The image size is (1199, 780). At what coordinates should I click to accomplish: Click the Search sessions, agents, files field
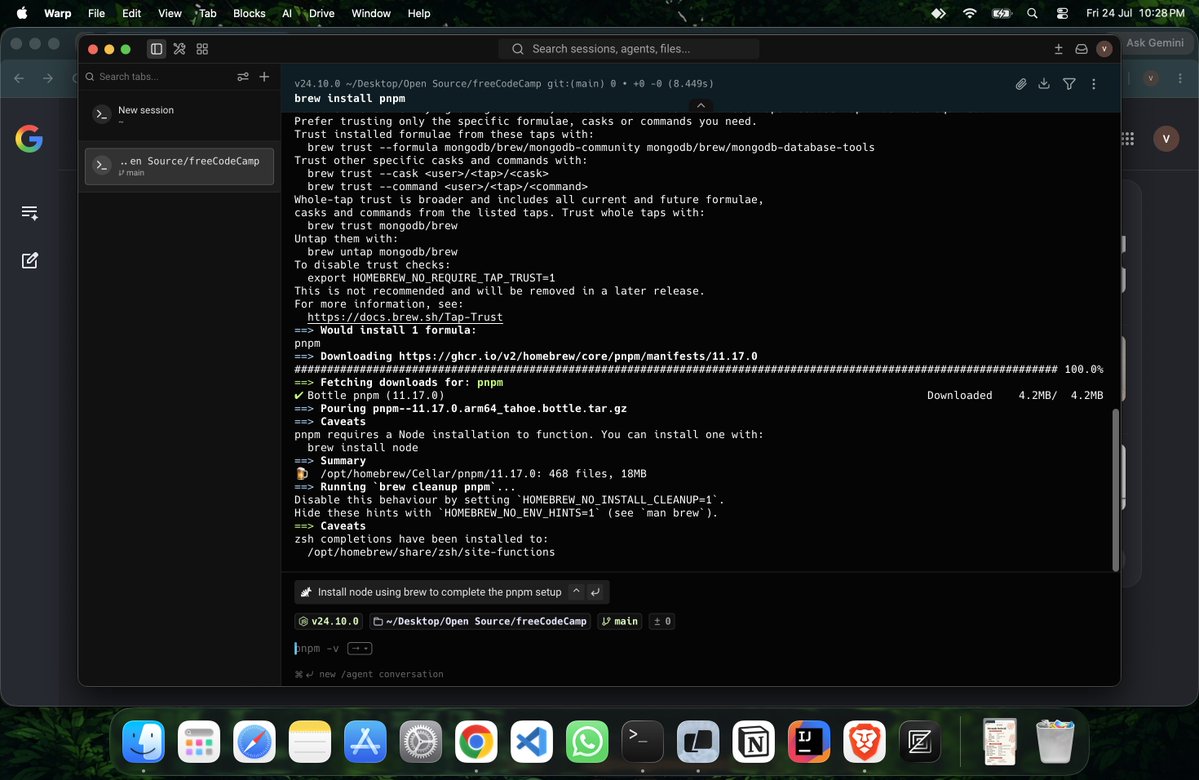coord(629,49)
